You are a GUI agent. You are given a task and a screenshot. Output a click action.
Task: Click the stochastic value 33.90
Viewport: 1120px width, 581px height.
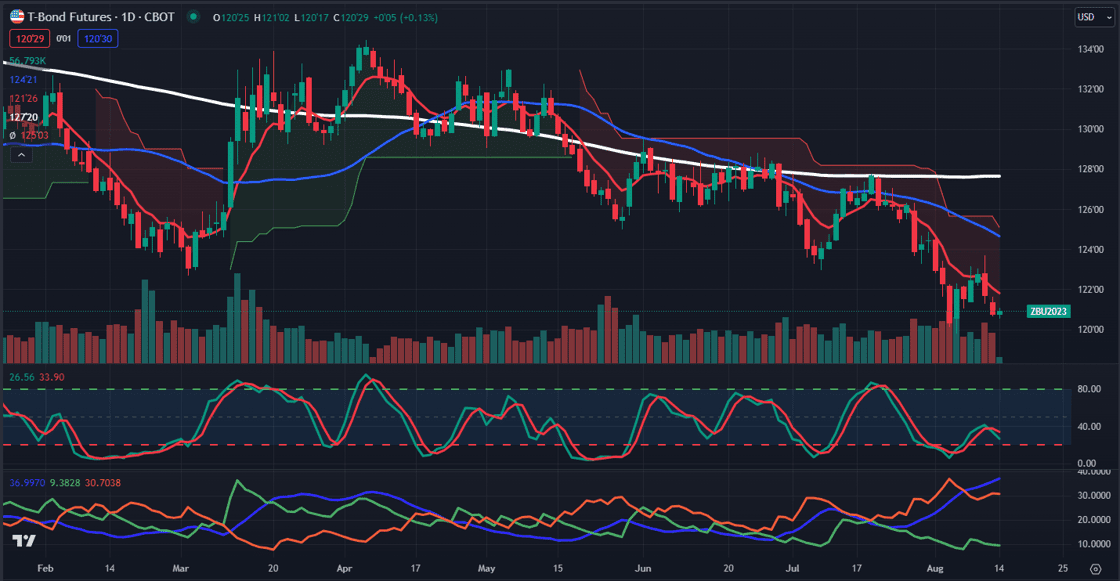coord(51,377)
